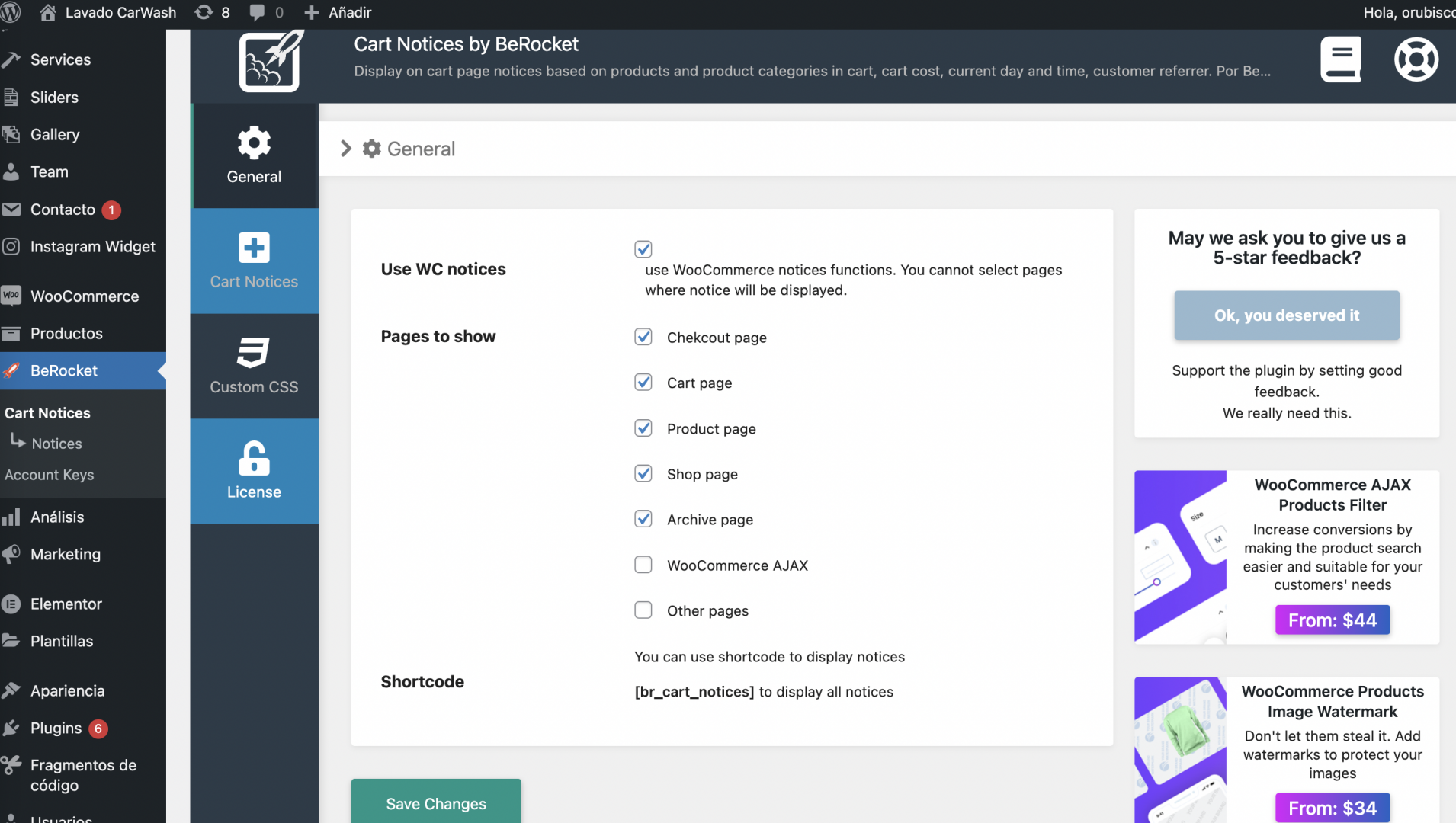Click the Hola, orubisco account greeting
This screenshot has height=823, width=1456.
click(x=1409, y=13)
